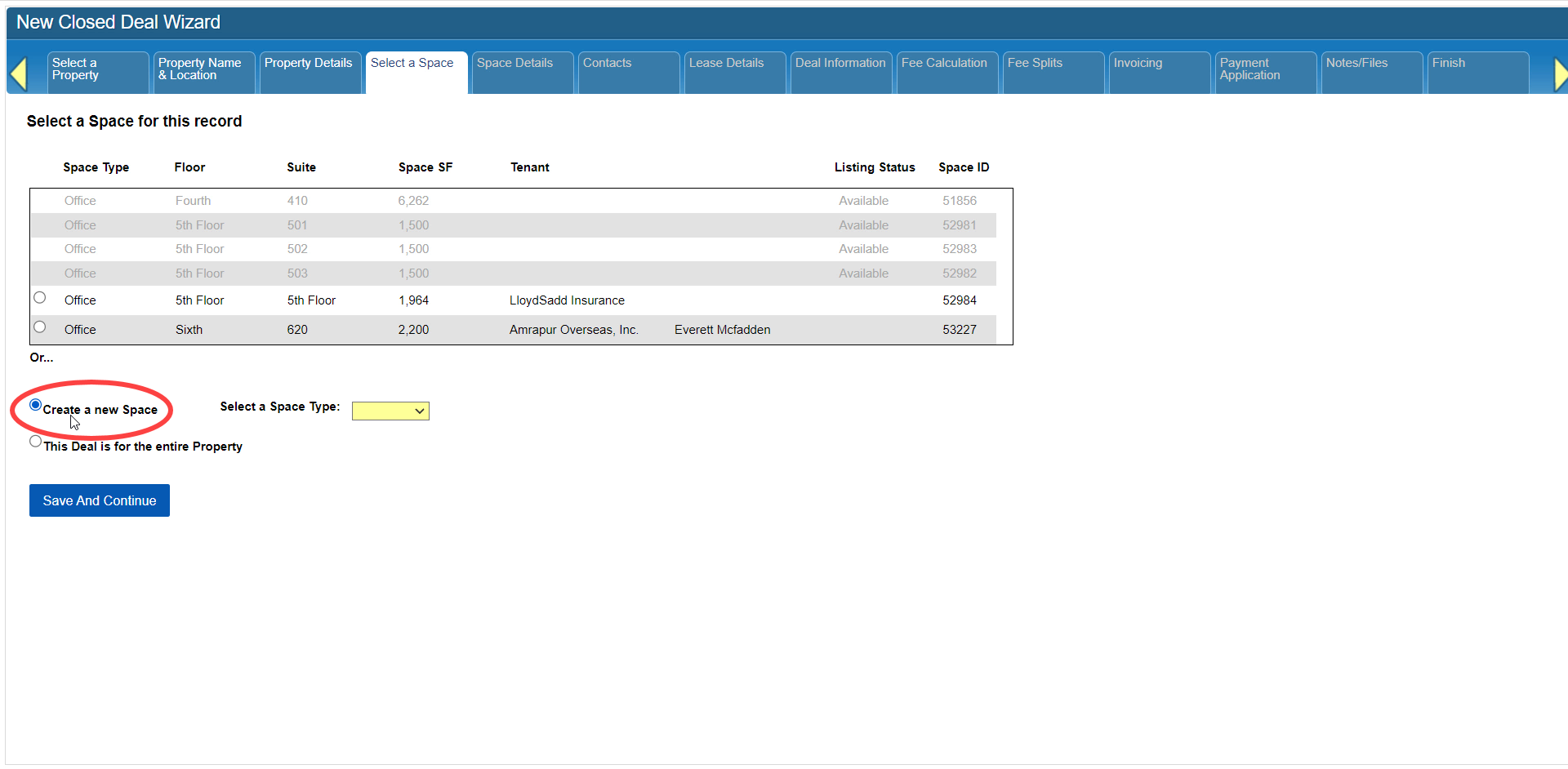Select the LloydSadd Insurance space radio button
This screenshot has height=769, width=1568.
(39, 298)
